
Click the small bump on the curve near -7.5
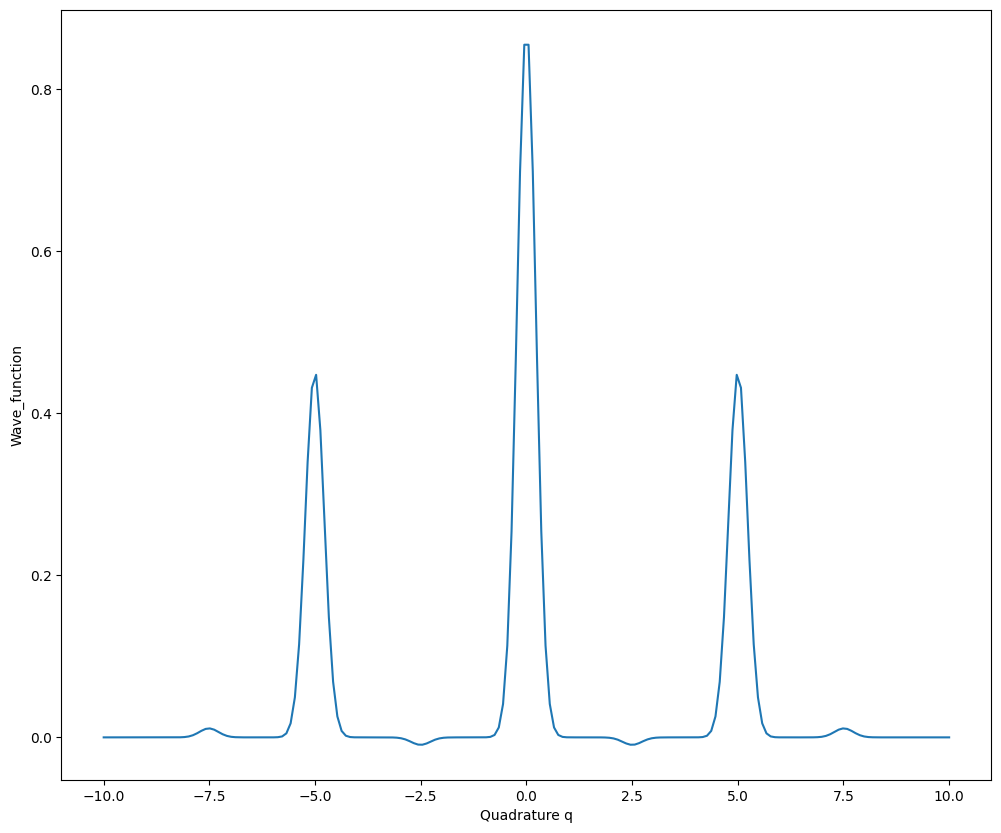click(x=209, y=729)
